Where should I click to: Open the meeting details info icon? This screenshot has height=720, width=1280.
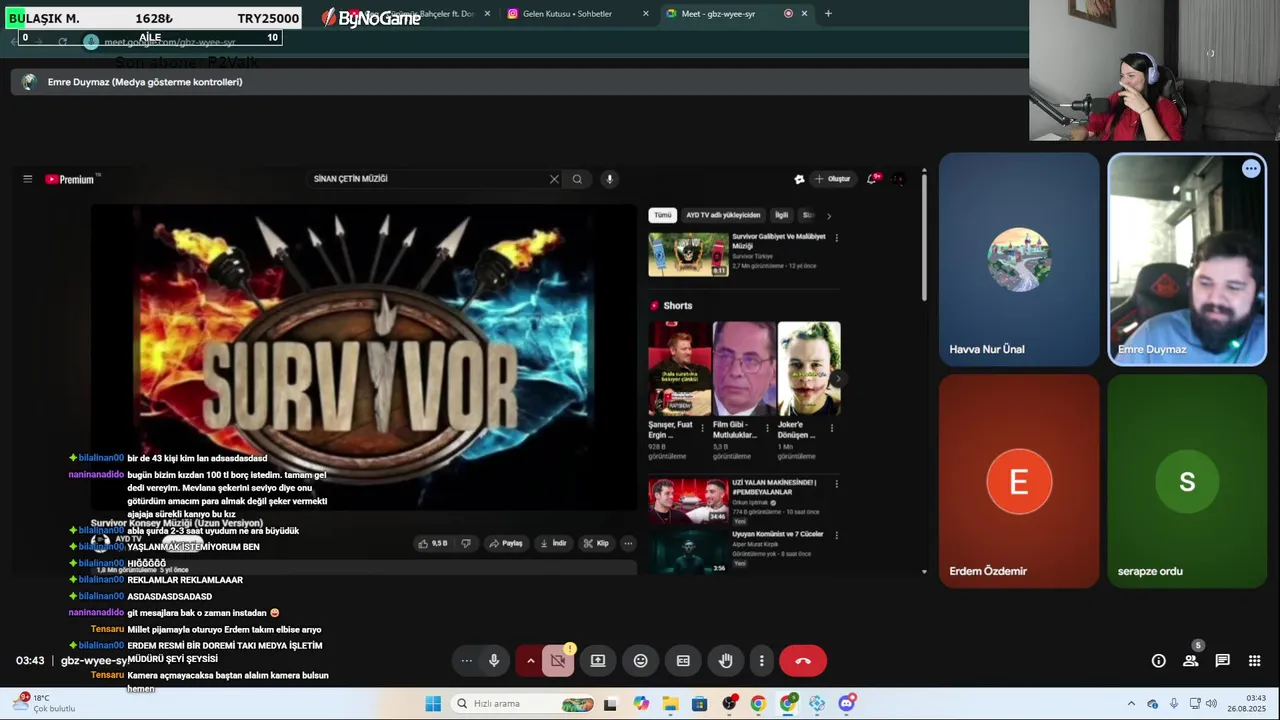pyautogui.click(x=1158, y=661)
